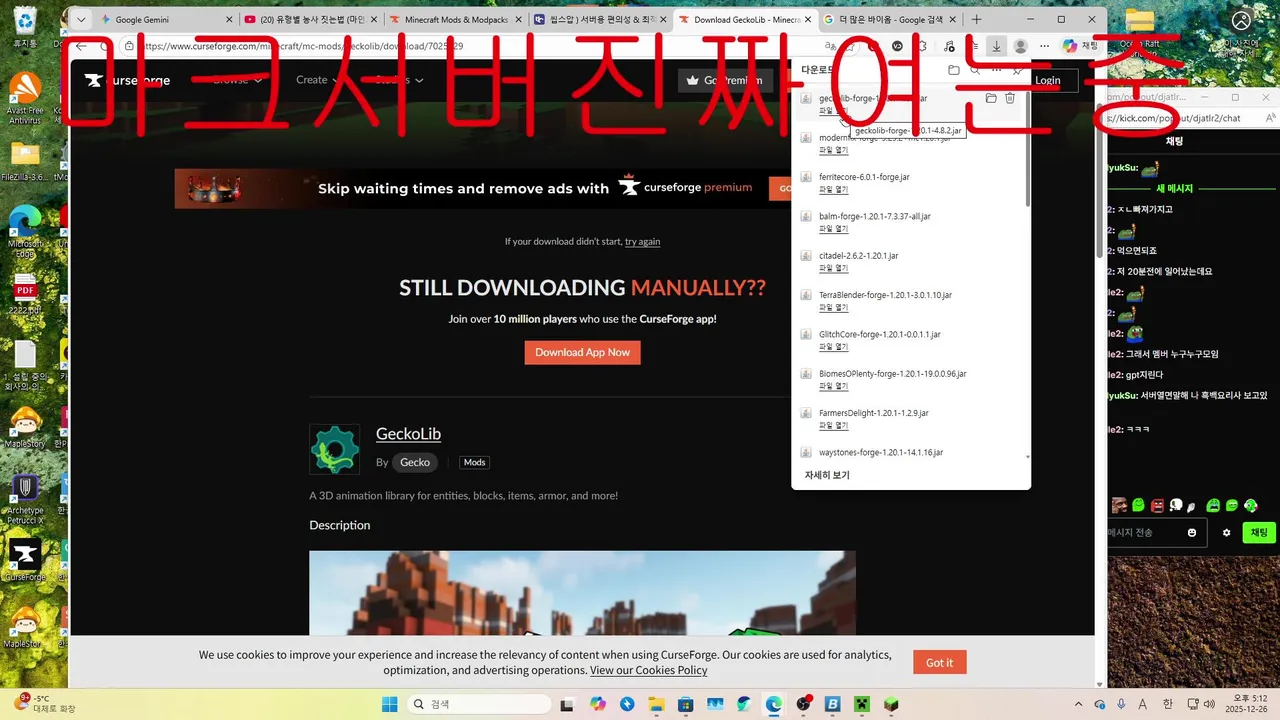Switch to Minecraft Mods & Modpacks tab
1280x720 pixels.
click(454, 19)
